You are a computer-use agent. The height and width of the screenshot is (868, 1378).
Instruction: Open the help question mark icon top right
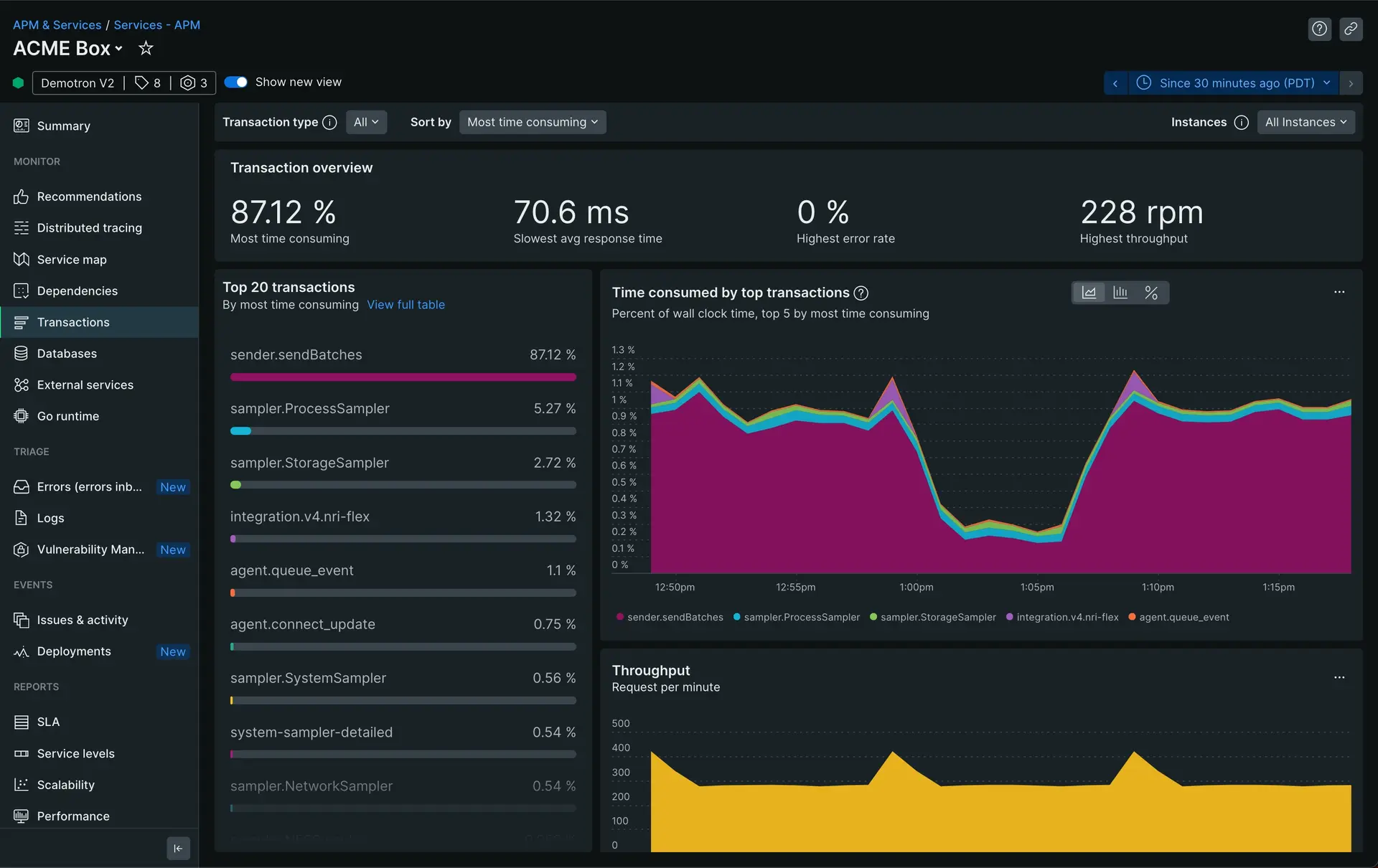(x=1319, y=29)
